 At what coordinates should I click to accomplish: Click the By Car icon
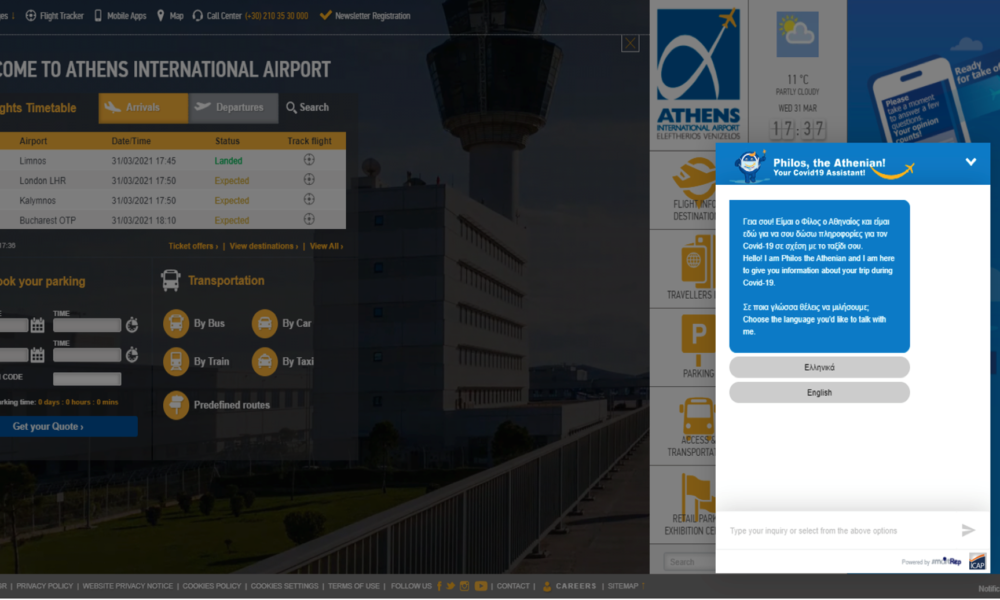point(264,324)
